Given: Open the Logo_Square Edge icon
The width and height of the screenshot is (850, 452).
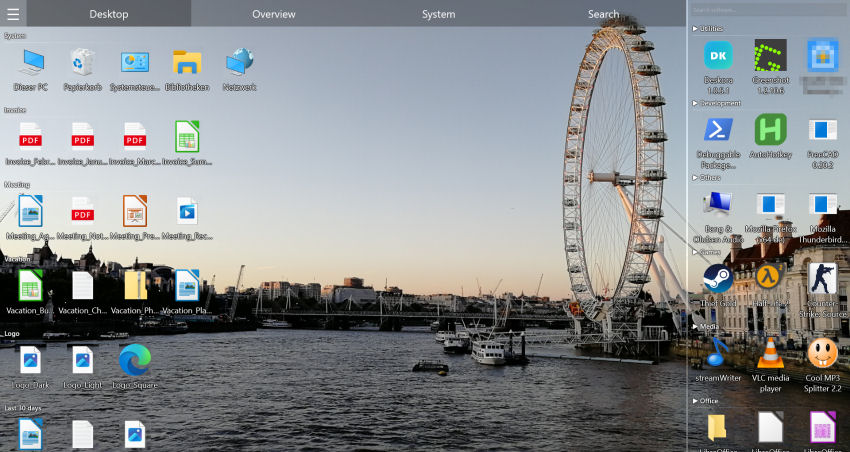Looking at the screenshot, I should coord(134,367).
